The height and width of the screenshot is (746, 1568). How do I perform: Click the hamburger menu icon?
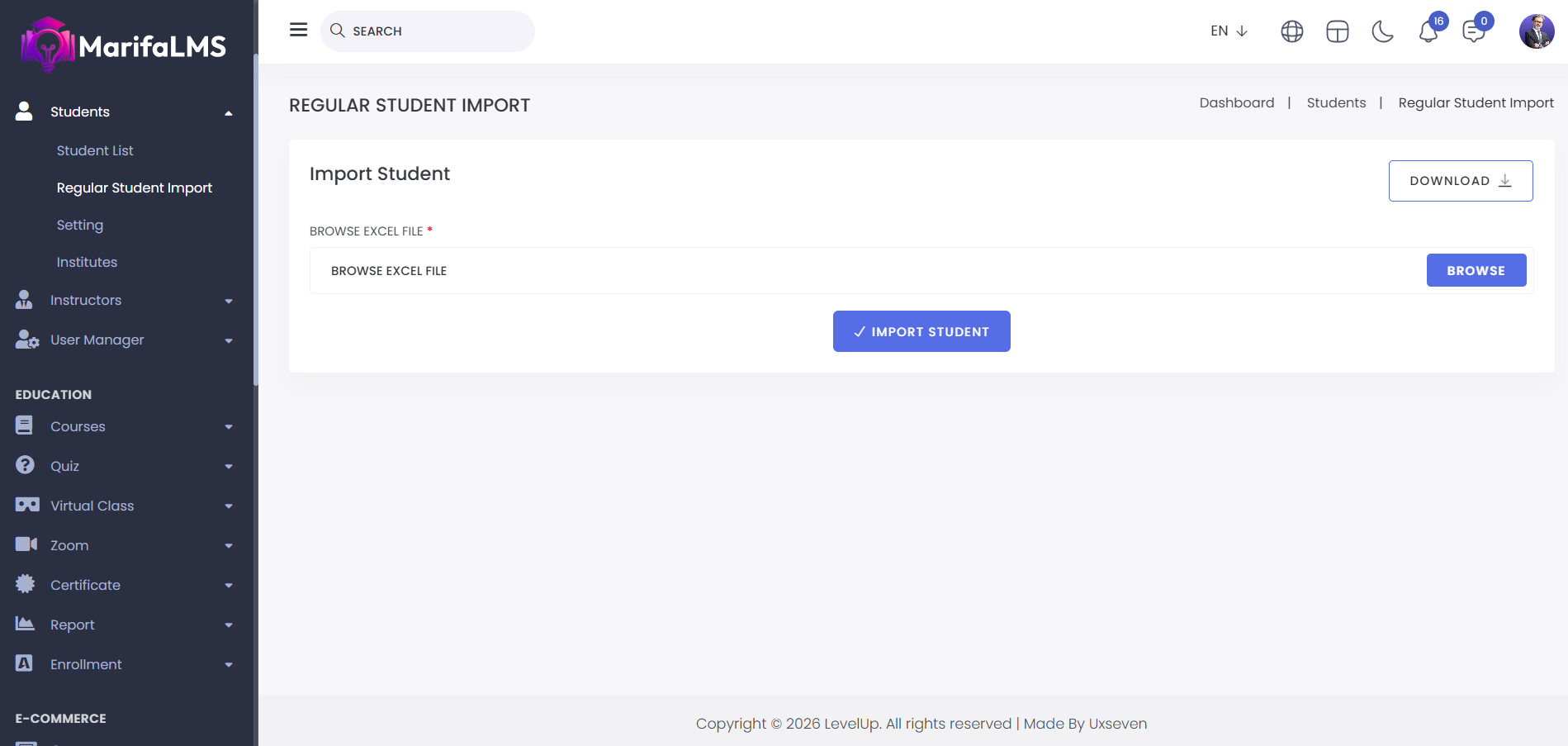pyautogui.click(x=298, y=31)
